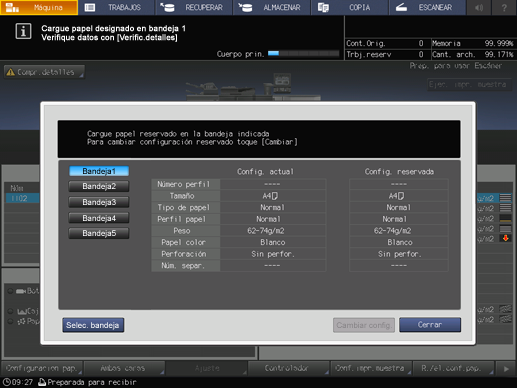Open Controlador bottom menu
This screenshot has height=388, width=517.
click(x=289, y=368)
